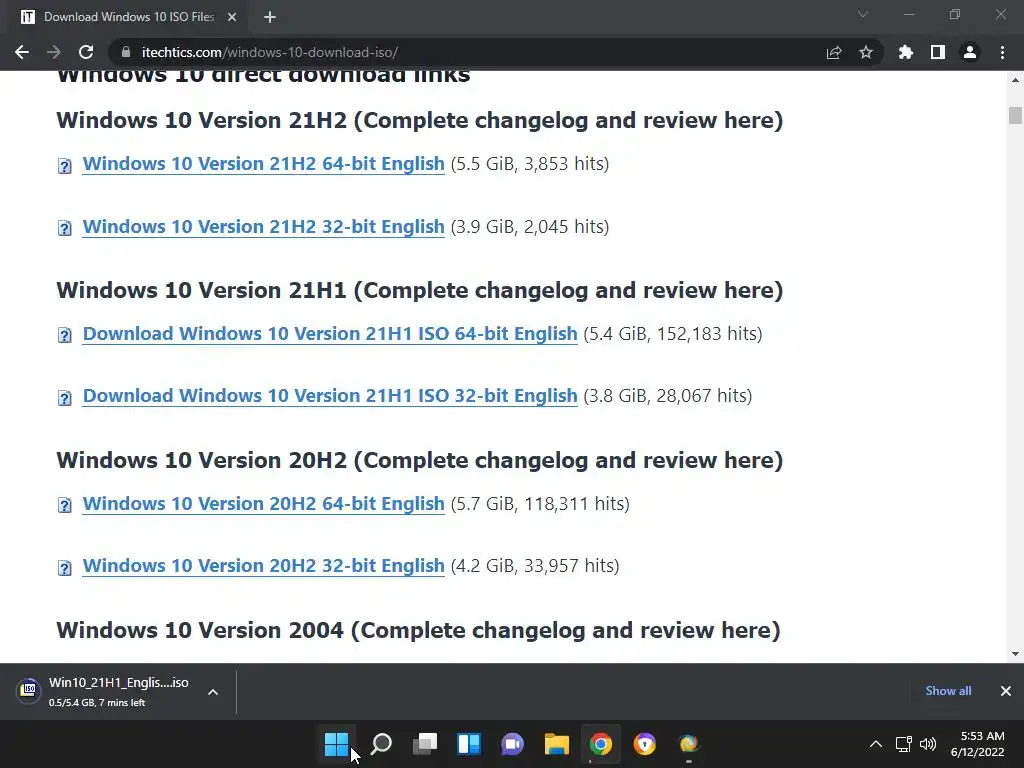Open the orange shield app on taskbar
Screen dimensions: 1024x768
(x=645, y=744)
